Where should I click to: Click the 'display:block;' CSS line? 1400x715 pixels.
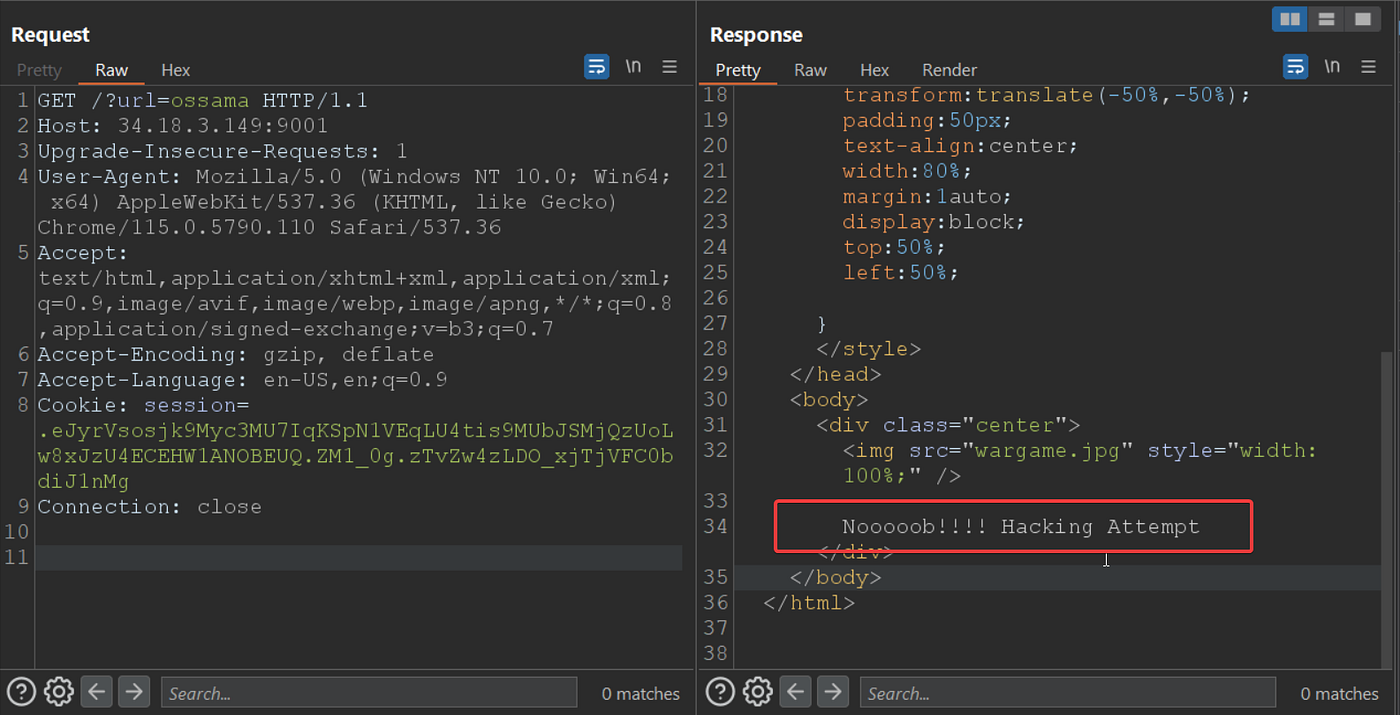click(934, 222)
